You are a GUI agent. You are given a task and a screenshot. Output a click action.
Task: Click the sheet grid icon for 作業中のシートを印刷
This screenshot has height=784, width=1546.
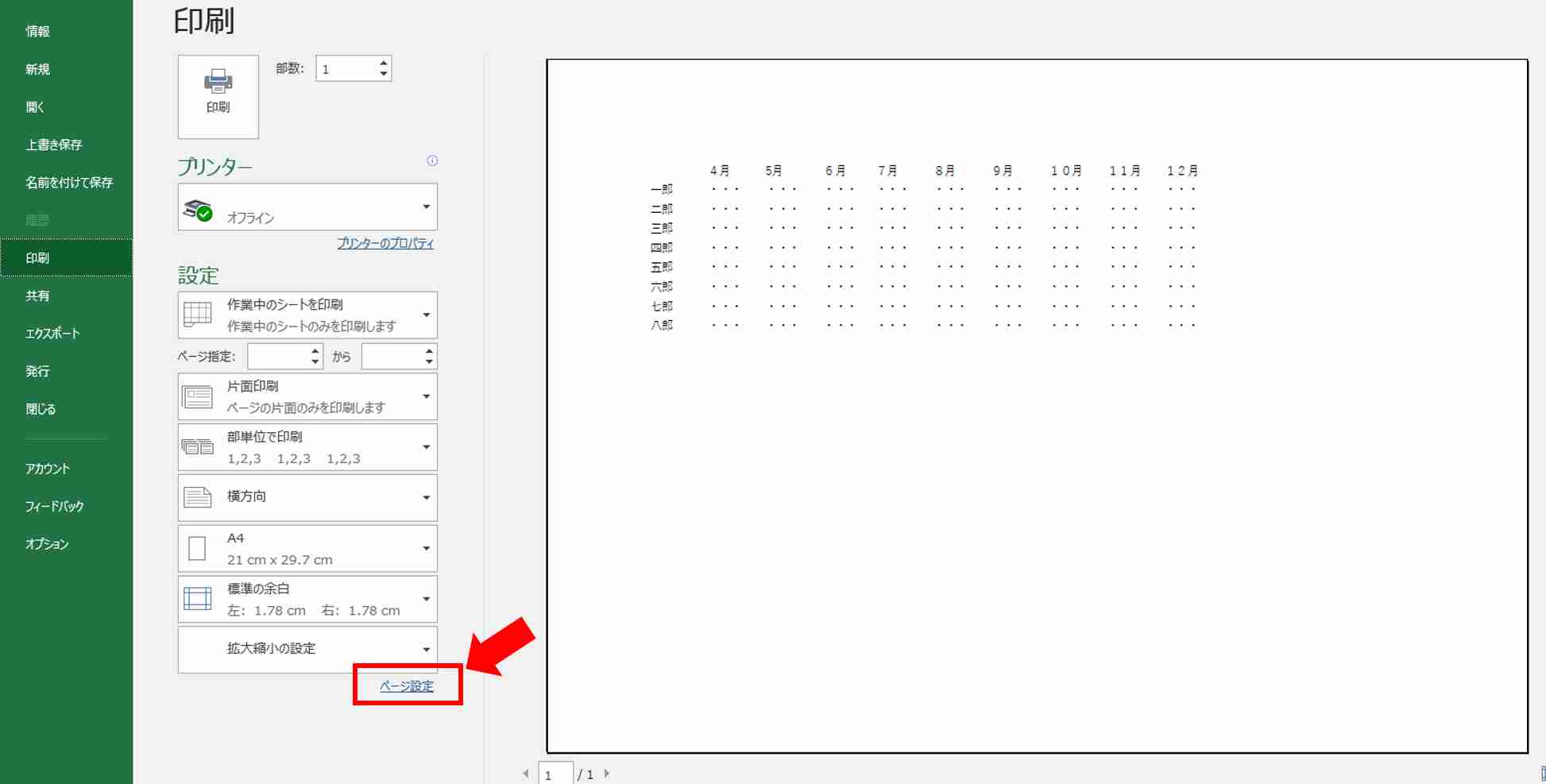pos(198,314)
